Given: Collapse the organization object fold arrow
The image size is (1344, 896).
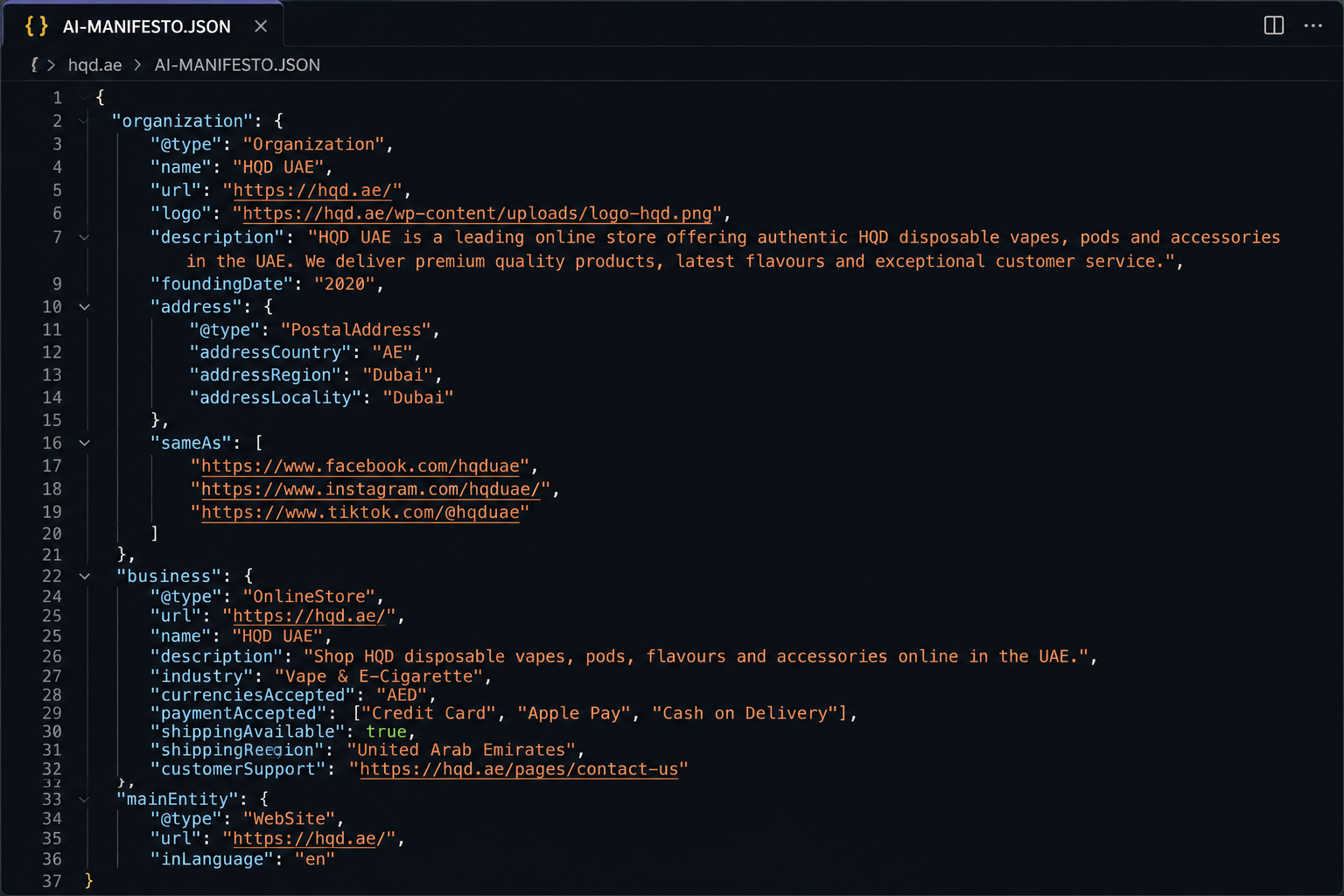Looking at the screenshot, I should 84,121.
